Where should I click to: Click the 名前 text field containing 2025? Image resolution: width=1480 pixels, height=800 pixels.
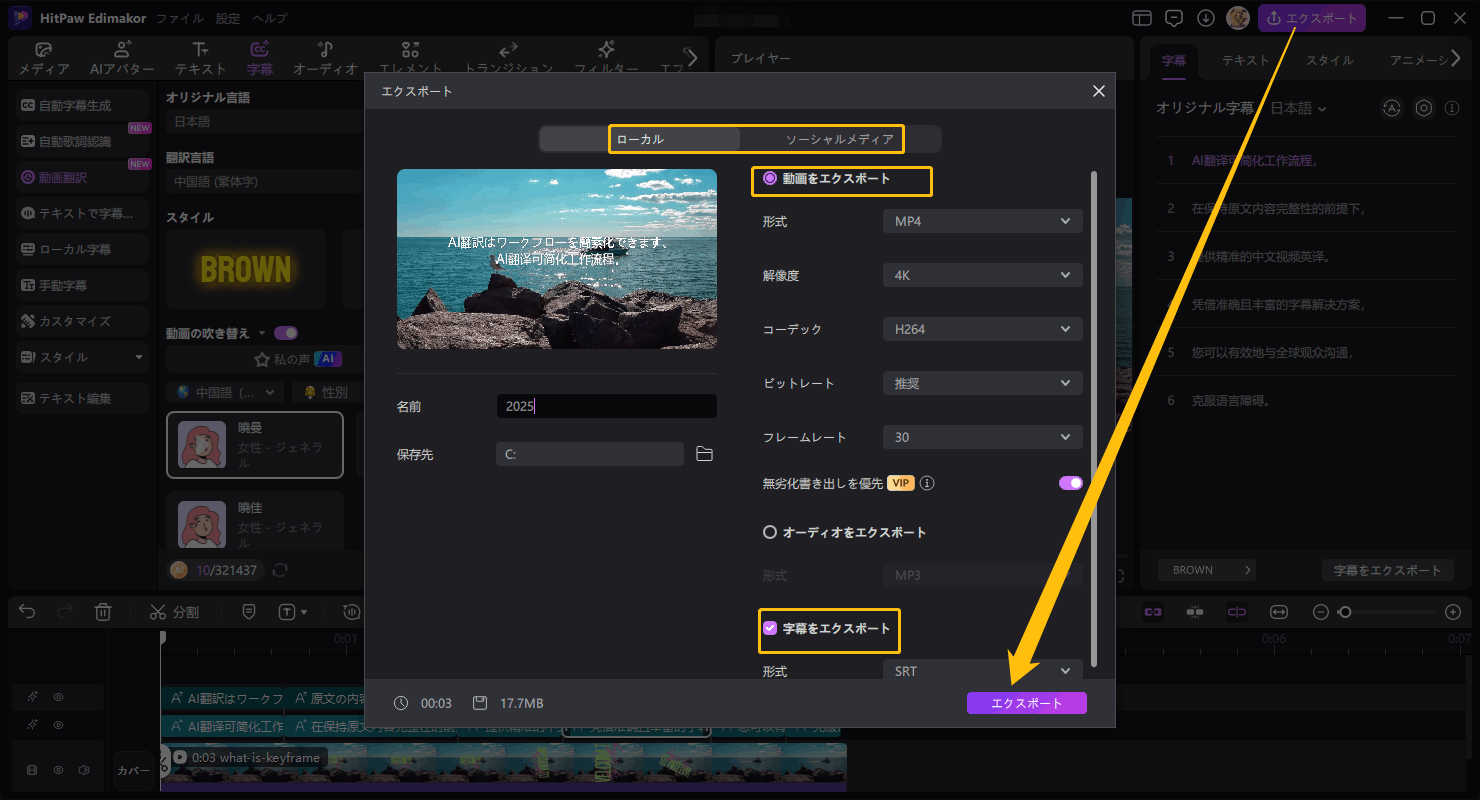(x=606, y=406)
